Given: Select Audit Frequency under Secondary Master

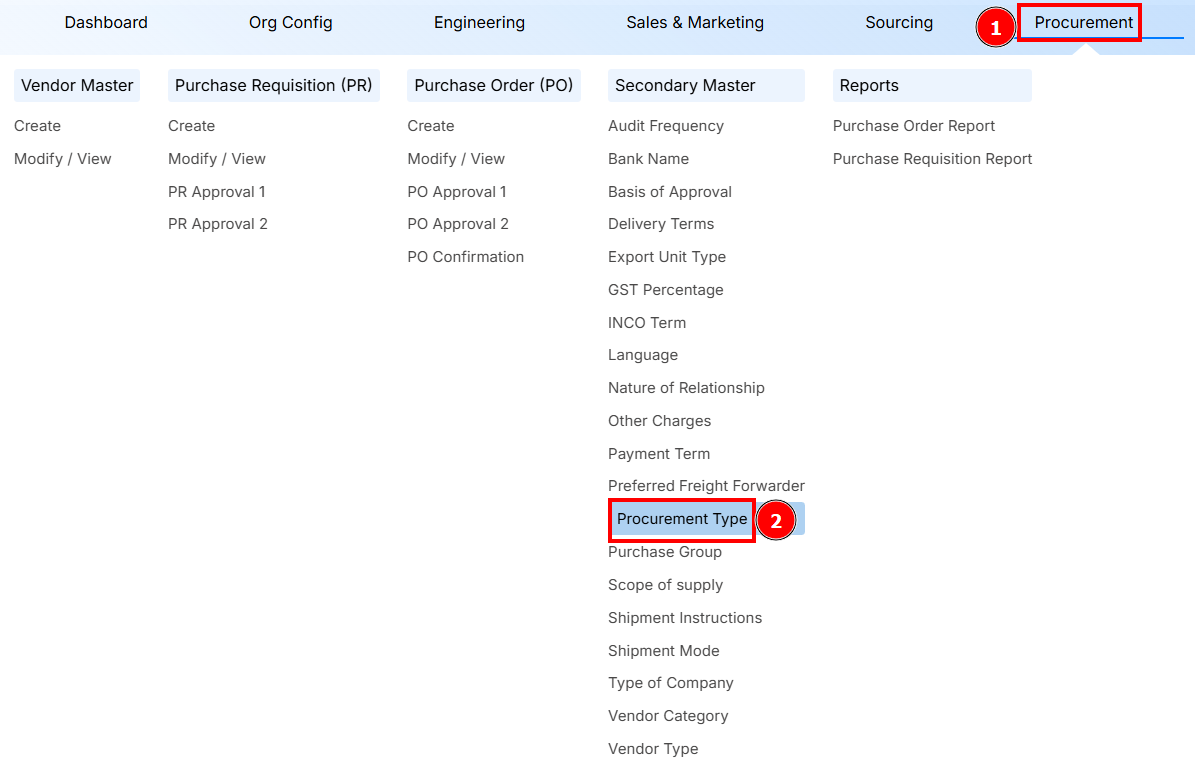Looking at the screenshot, I should (664, 125).
